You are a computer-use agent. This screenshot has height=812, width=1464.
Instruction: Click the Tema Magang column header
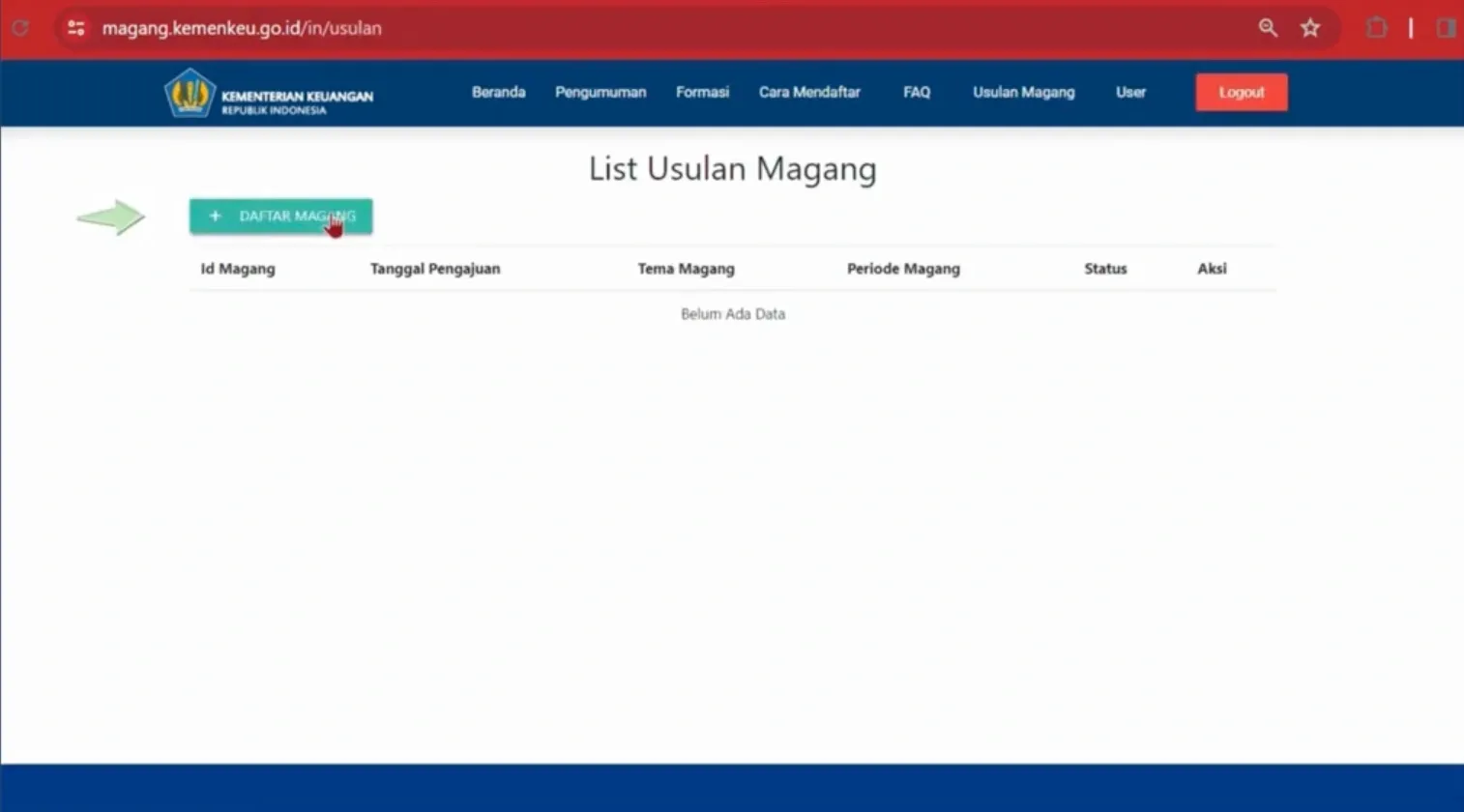687,269
